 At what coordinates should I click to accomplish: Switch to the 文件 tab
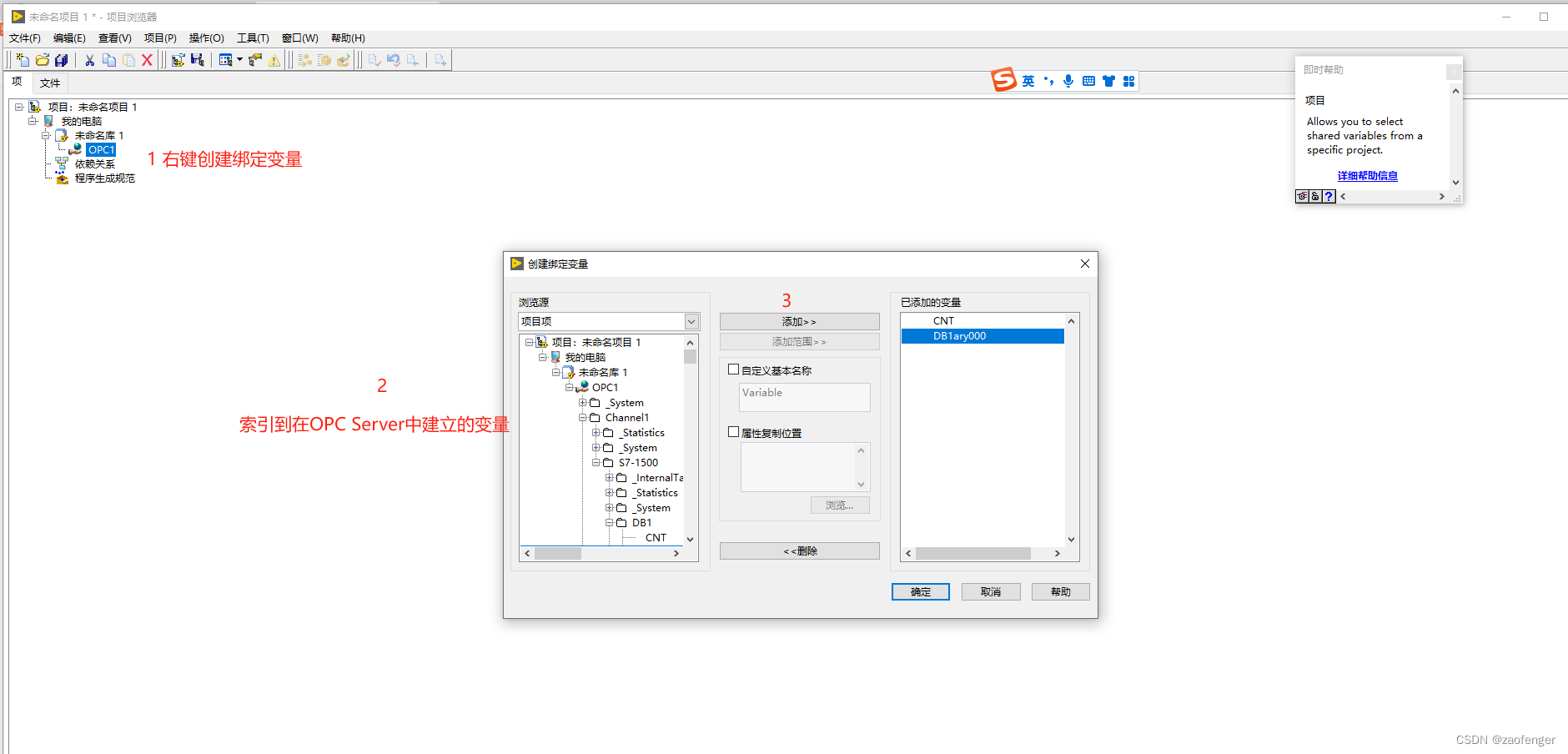(x=50, y=83)
